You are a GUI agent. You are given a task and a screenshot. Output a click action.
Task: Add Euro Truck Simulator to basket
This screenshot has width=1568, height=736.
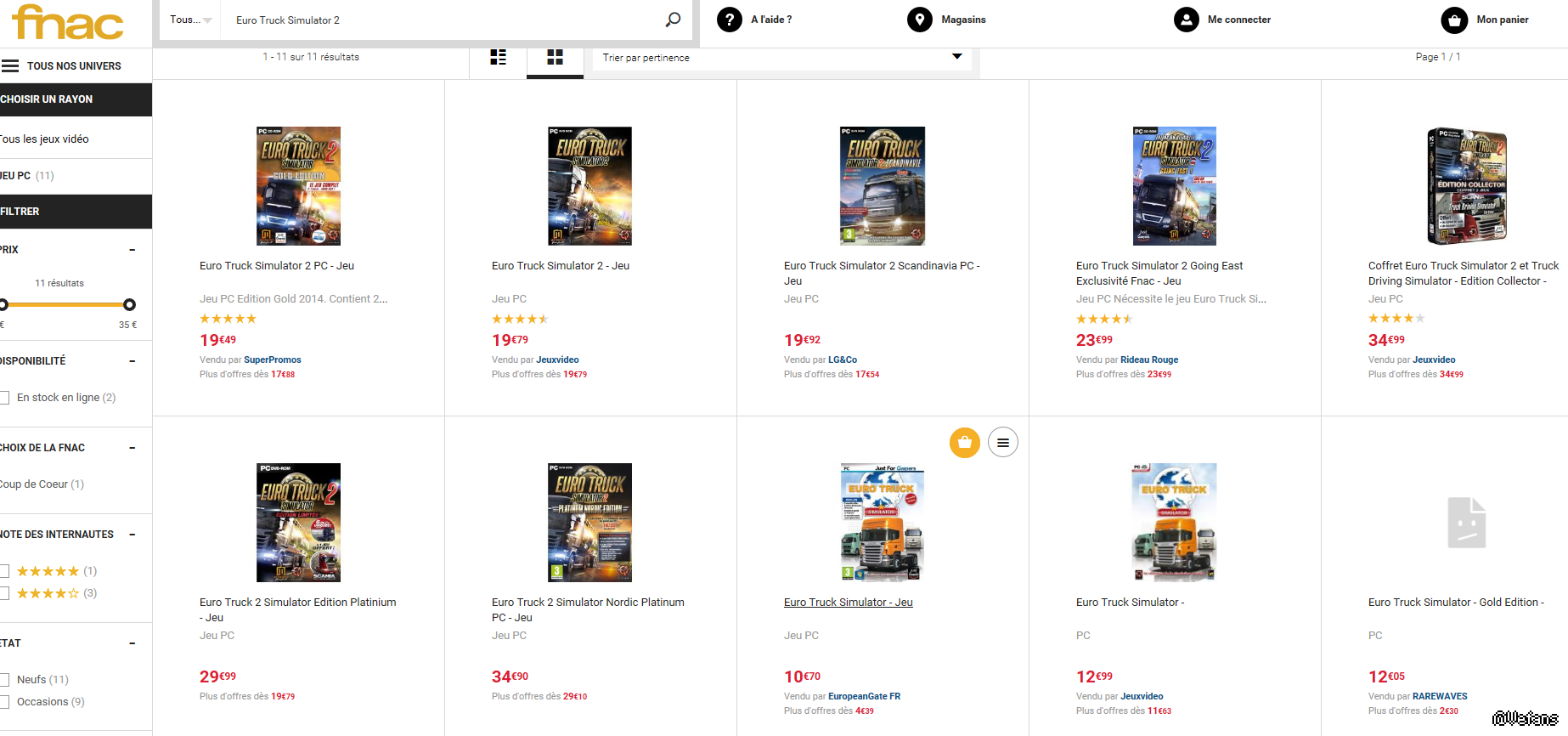tap(965, 442)
